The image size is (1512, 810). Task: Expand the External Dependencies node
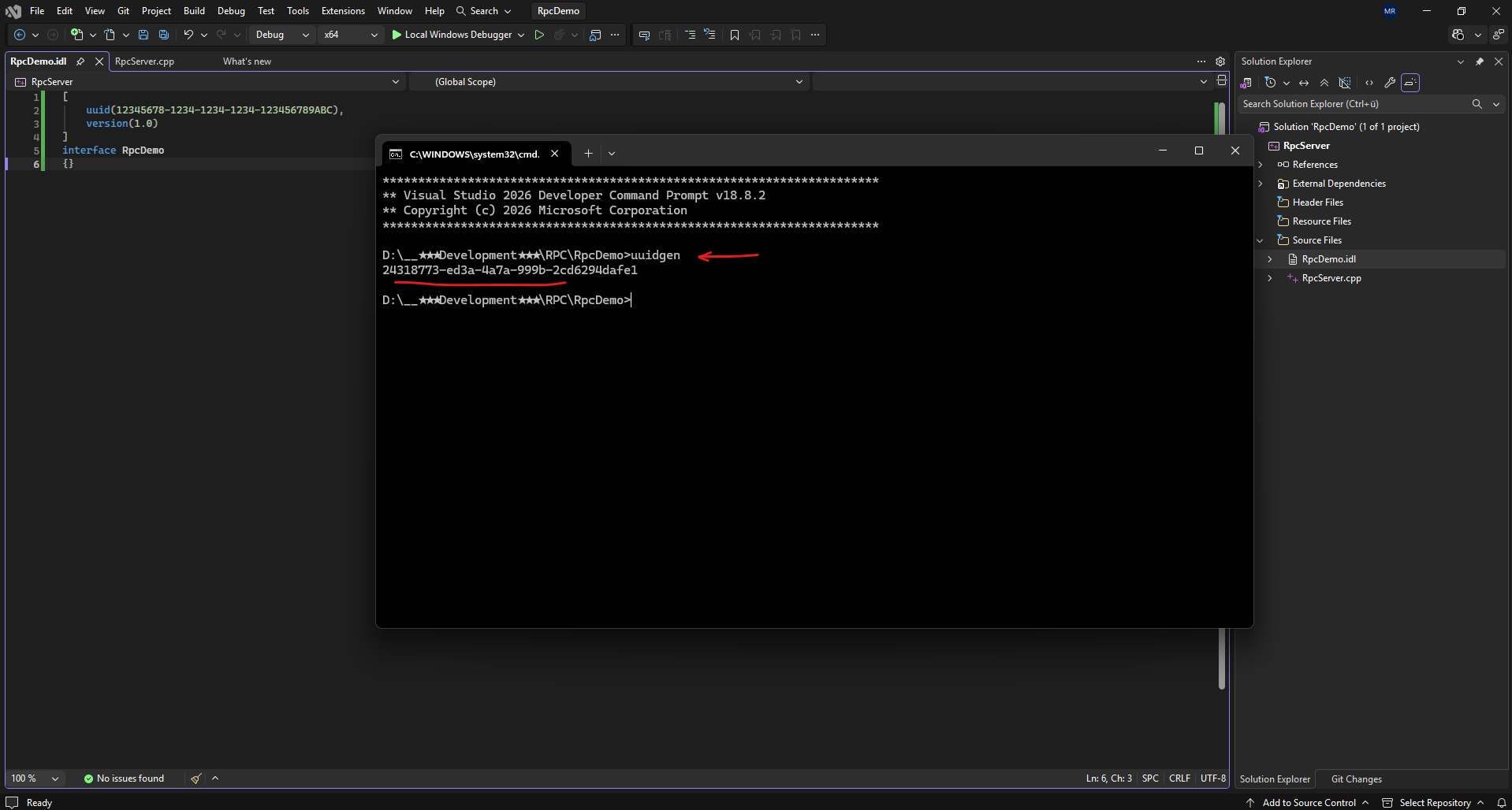tap(1261, 184)
